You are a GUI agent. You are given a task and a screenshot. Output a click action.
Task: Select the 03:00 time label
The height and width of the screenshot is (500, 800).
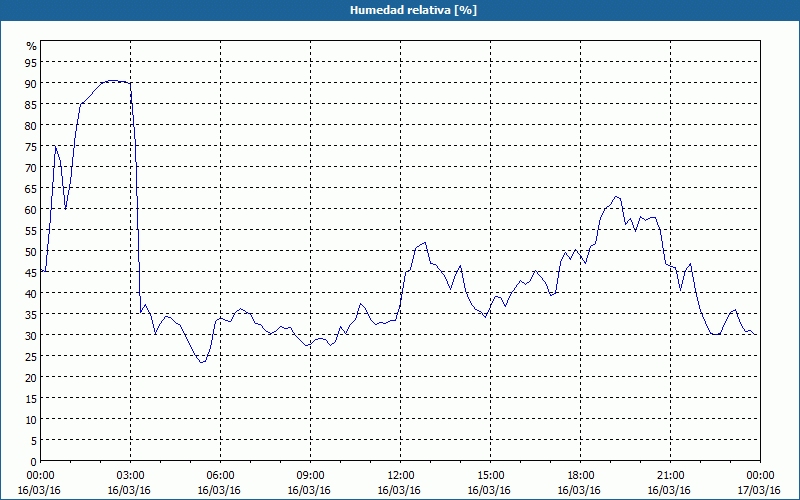tap(131, 476)
